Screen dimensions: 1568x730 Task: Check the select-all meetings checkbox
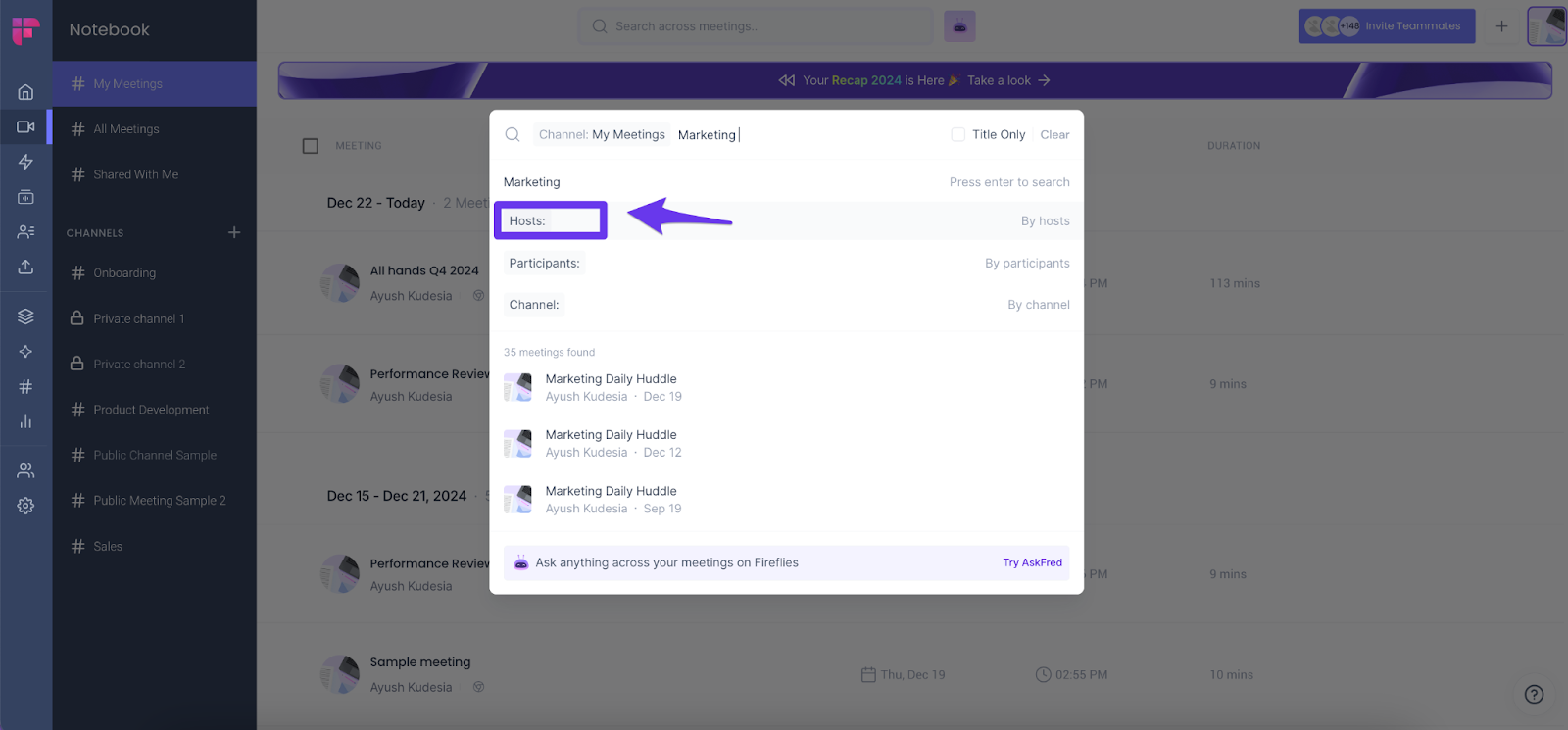pyautogui.click(x=311, y=146)
